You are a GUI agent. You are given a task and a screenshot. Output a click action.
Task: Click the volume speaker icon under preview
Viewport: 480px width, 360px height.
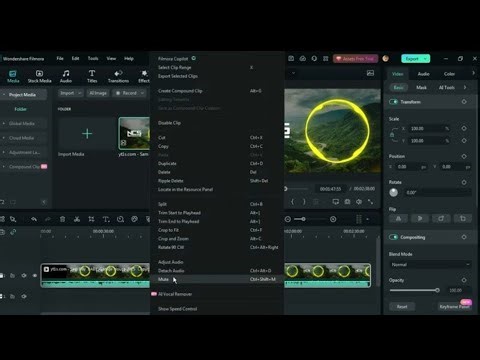359,202
